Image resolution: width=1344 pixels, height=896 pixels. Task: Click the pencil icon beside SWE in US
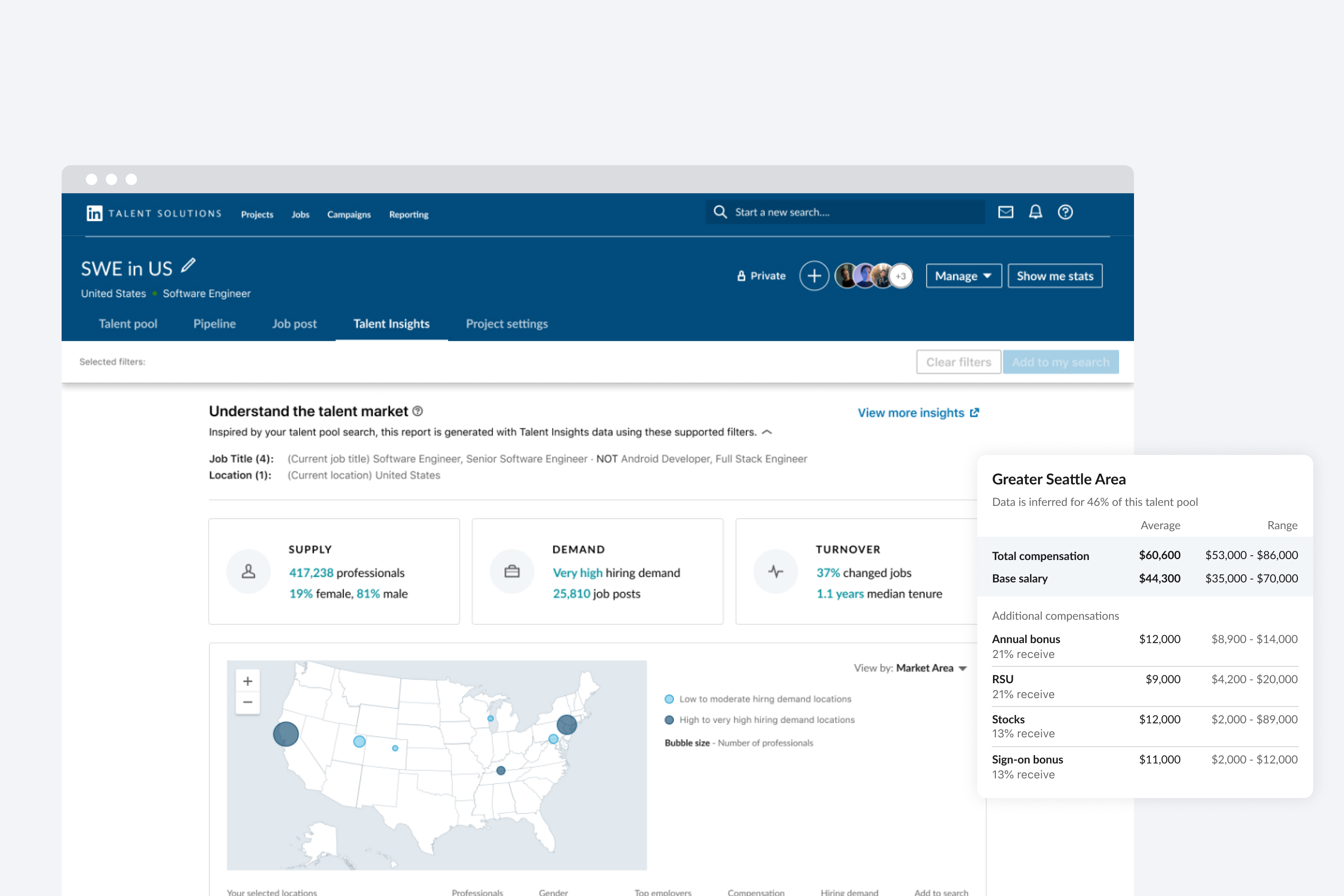tap(188, 265)
